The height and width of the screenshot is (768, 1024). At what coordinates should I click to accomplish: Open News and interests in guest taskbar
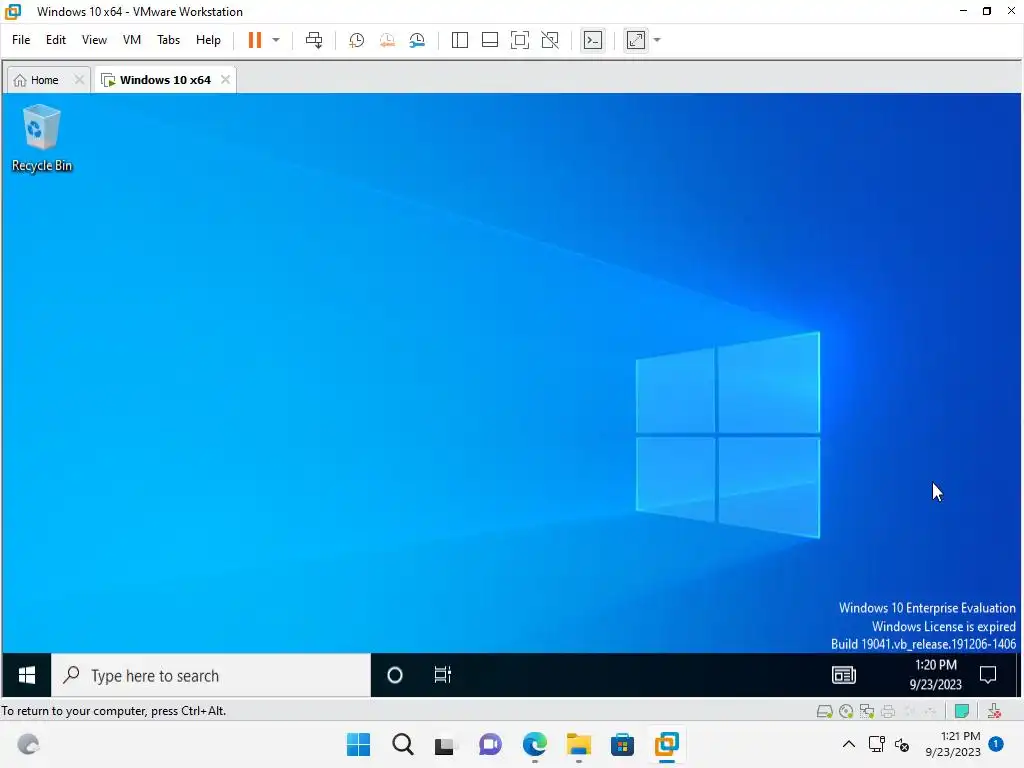point(844,675)
